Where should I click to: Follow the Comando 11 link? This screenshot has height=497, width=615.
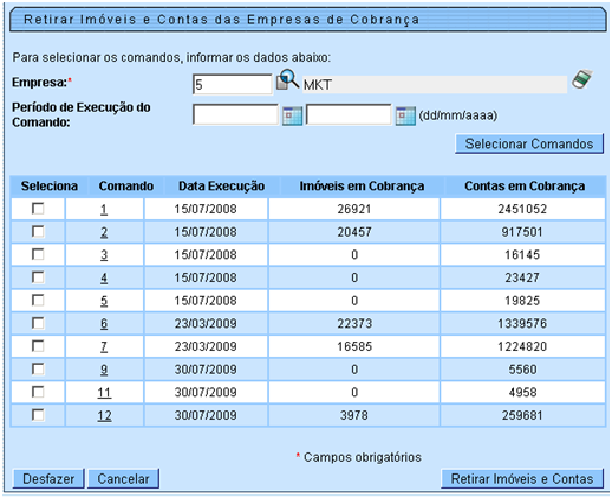[104, 392]
